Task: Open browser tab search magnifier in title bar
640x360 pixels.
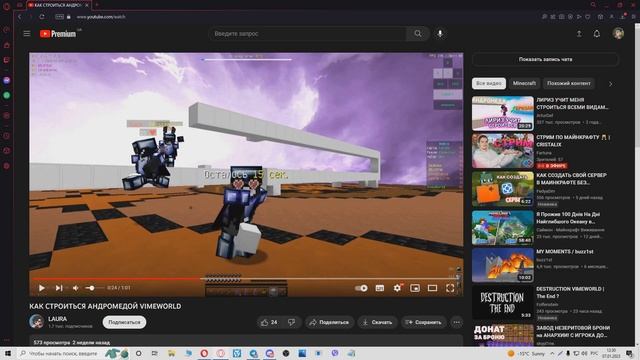Action: pos(593,5)
